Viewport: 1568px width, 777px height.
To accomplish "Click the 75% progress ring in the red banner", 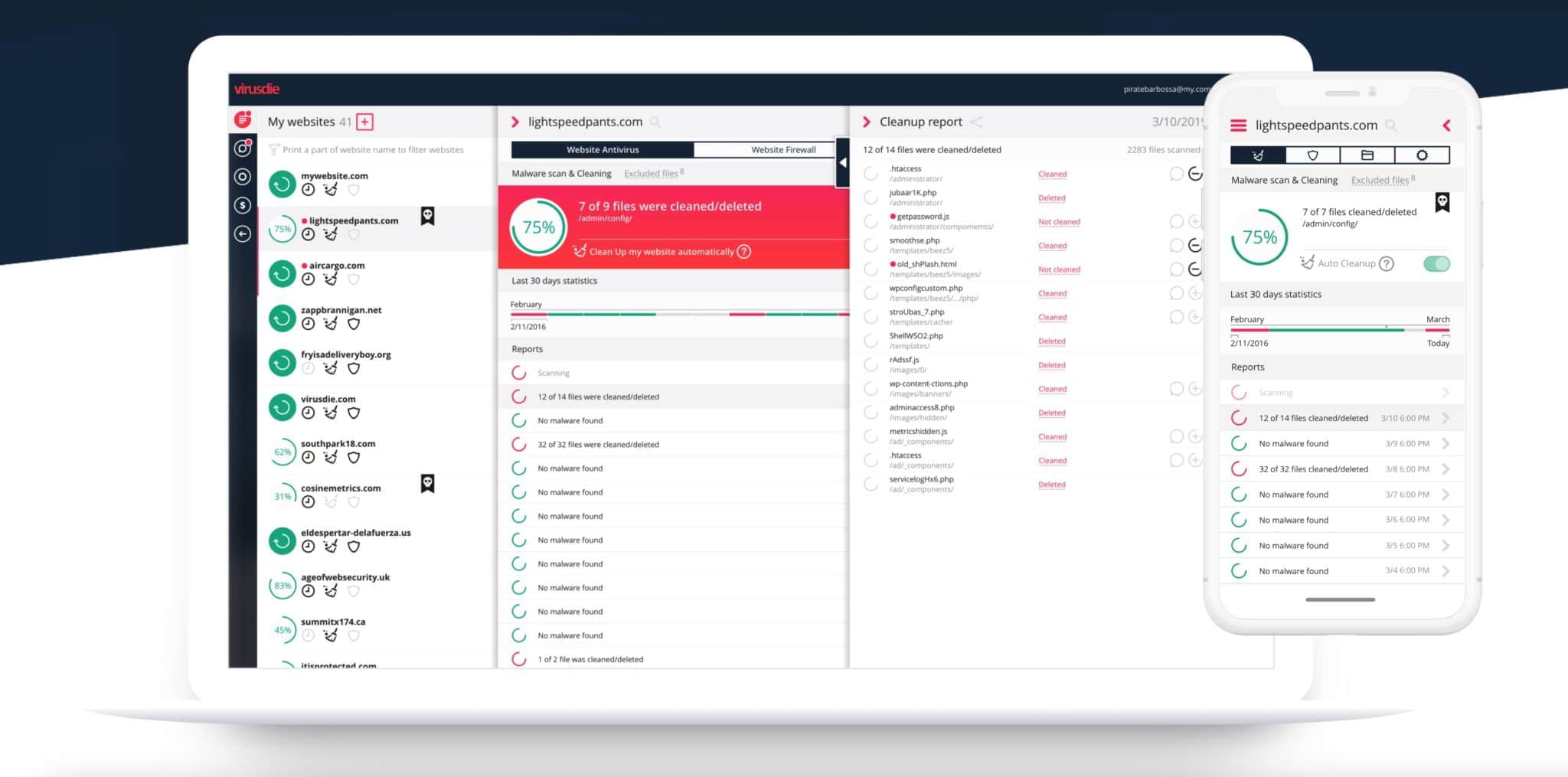I will click(539, 227).
